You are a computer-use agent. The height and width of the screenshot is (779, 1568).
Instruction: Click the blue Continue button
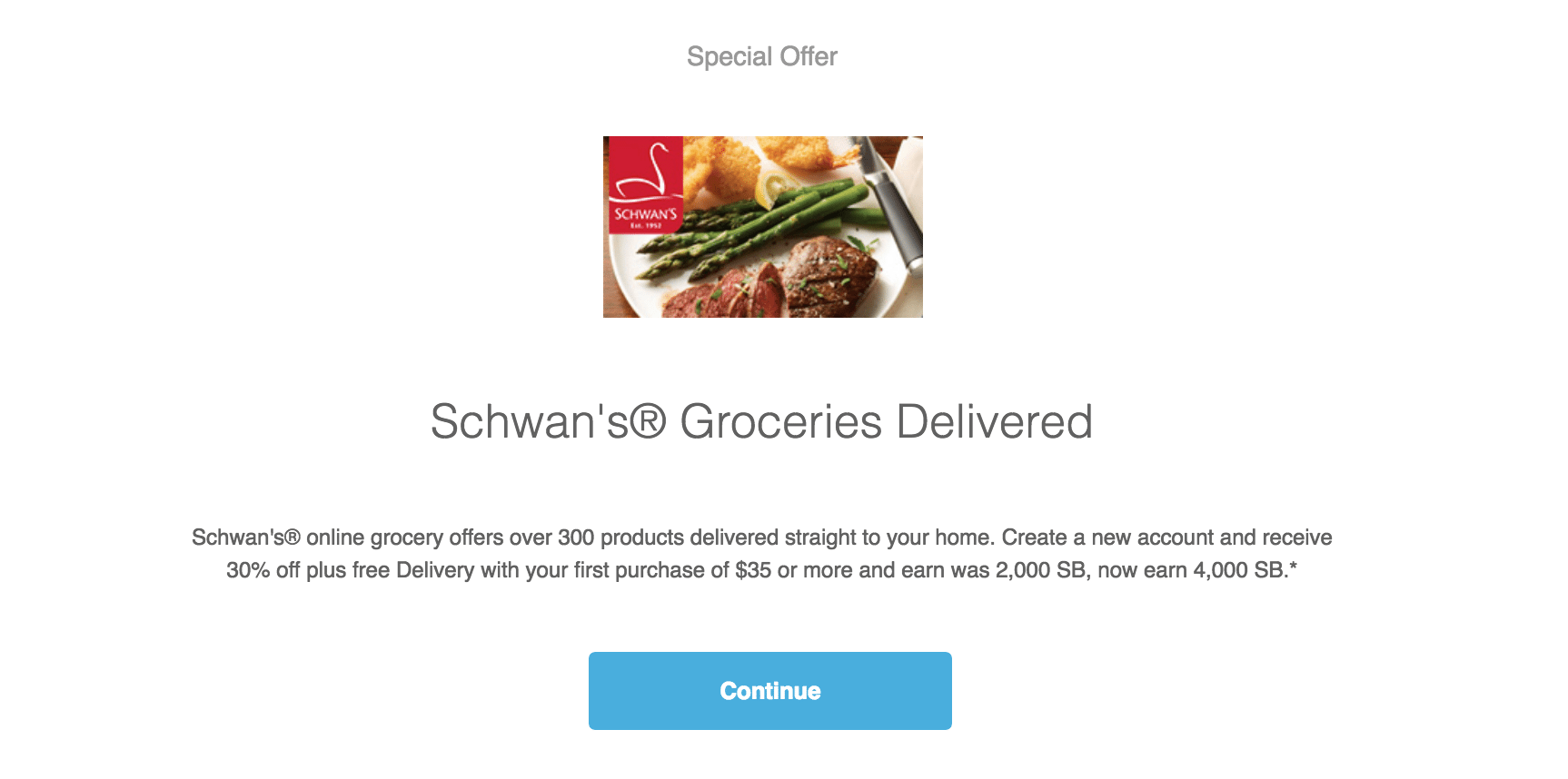pyautogui.click(x=769, y=691)
